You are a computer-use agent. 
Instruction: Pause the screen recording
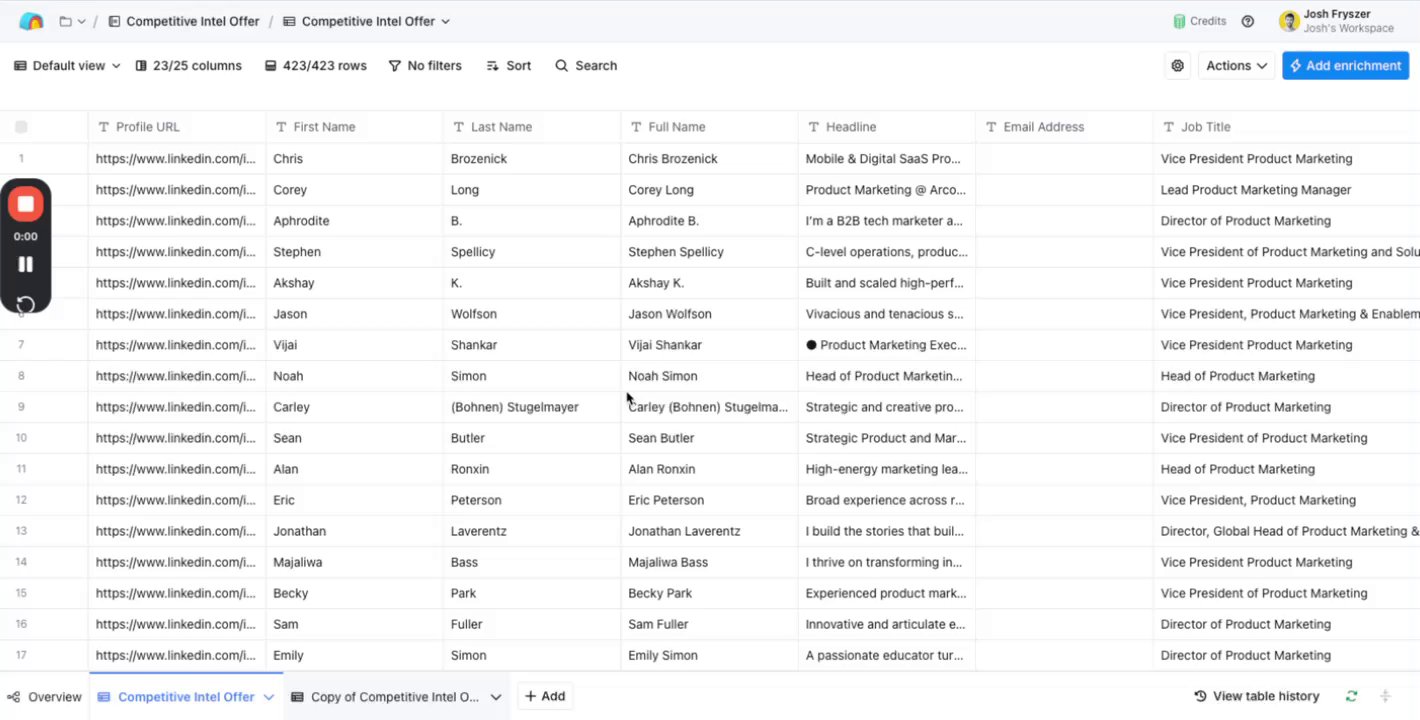click(x=26, y=264)
